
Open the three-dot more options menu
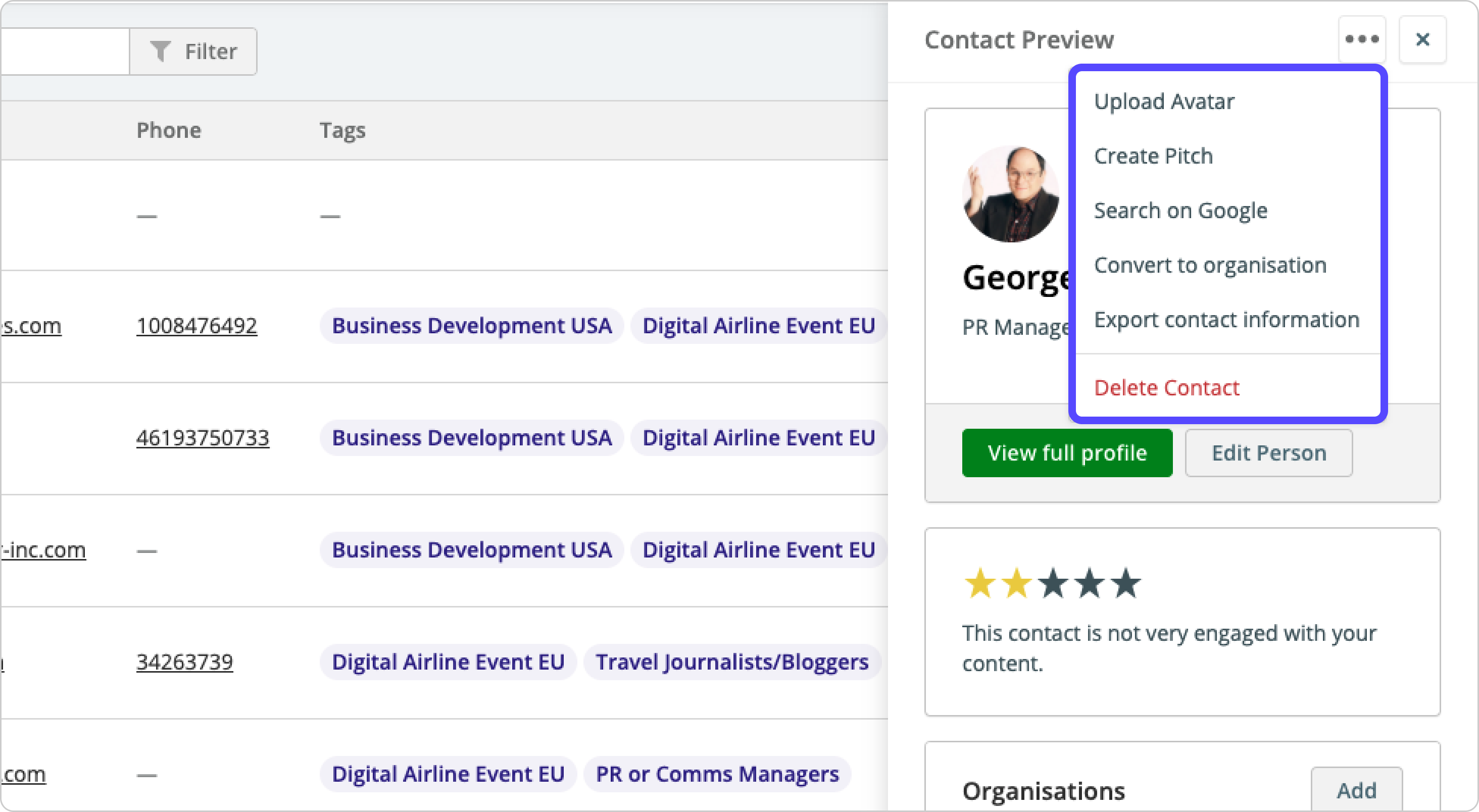(x=1362, y=39)
